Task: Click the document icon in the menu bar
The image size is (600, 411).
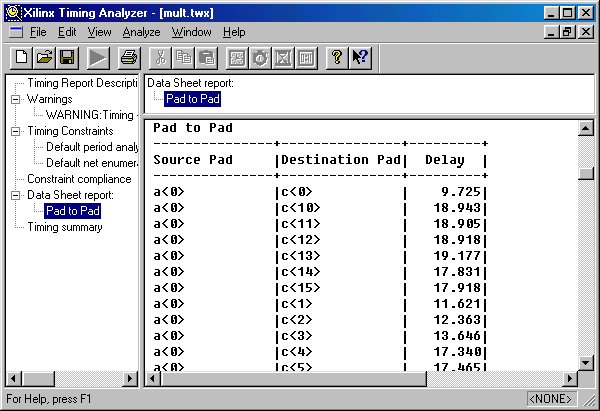Action: click(x=16, y=32)
